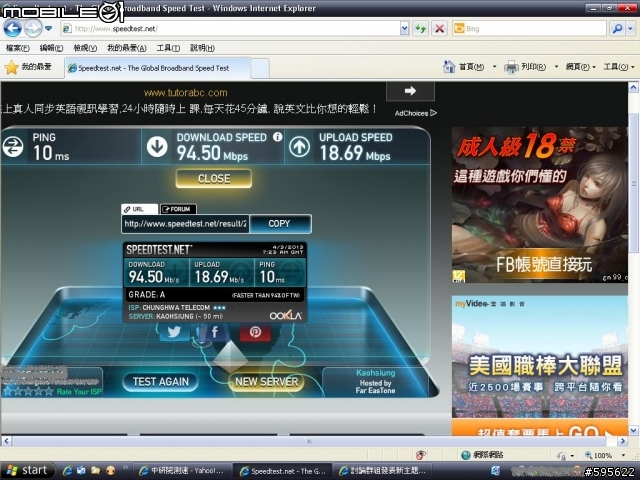Expand the address bar URL history dropdown
This screenshot has height=480, width=640.
(404, 29)
